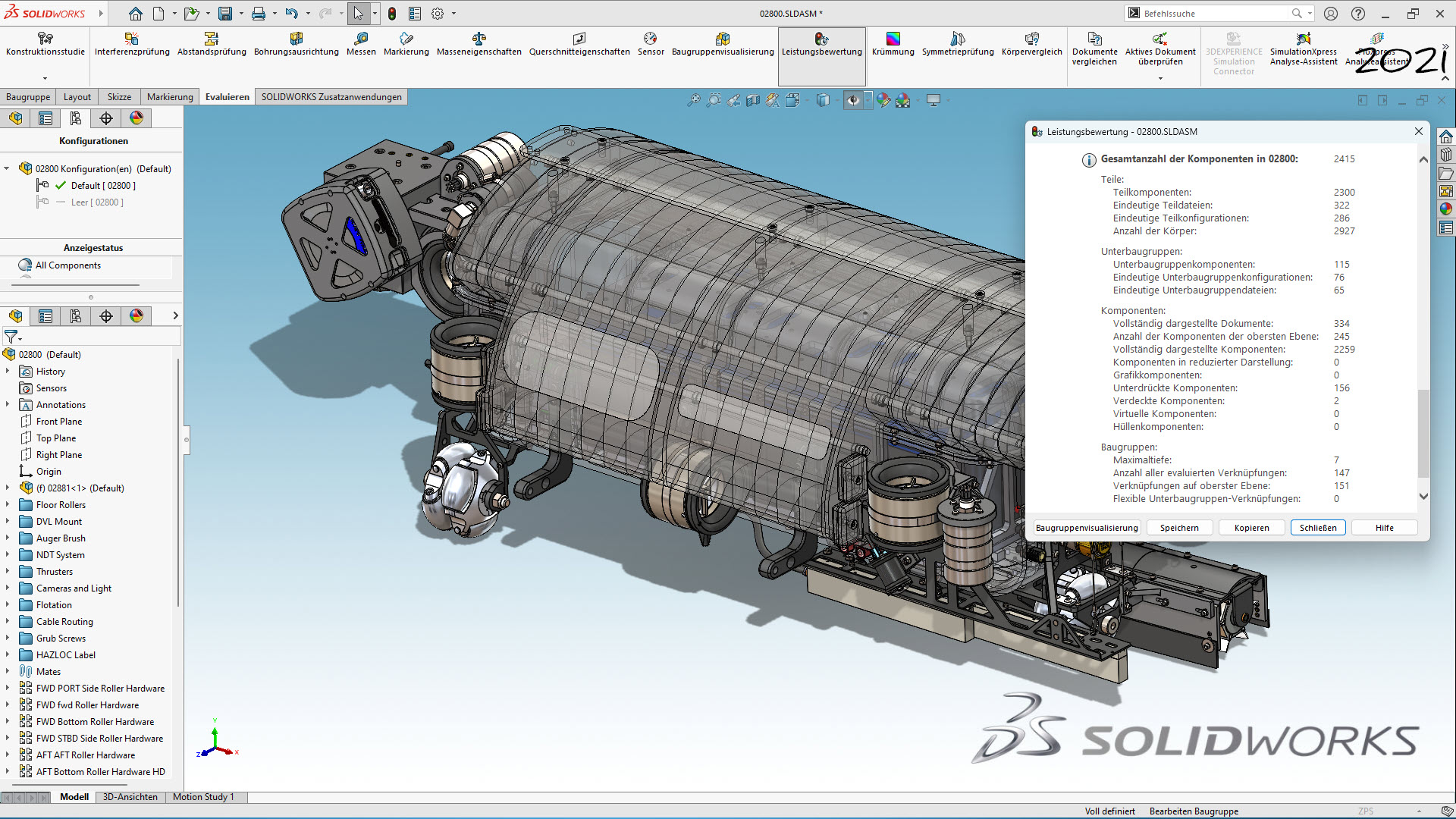
Task: Toggle Section View icon in view toolbar
Action: pos(753,100)
